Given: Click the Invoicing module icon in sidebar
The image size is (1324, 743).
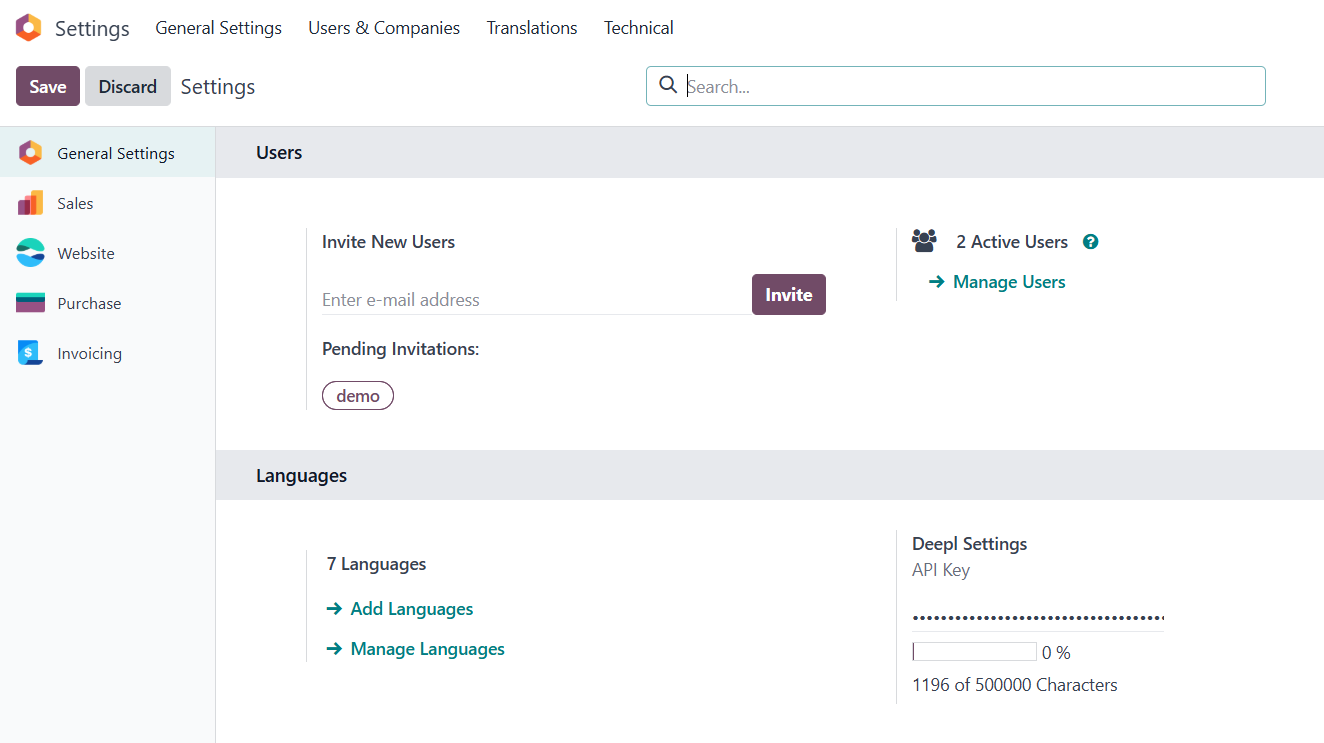Looking at the screenshot, I should pyautogui.click(x=30, y=353).
